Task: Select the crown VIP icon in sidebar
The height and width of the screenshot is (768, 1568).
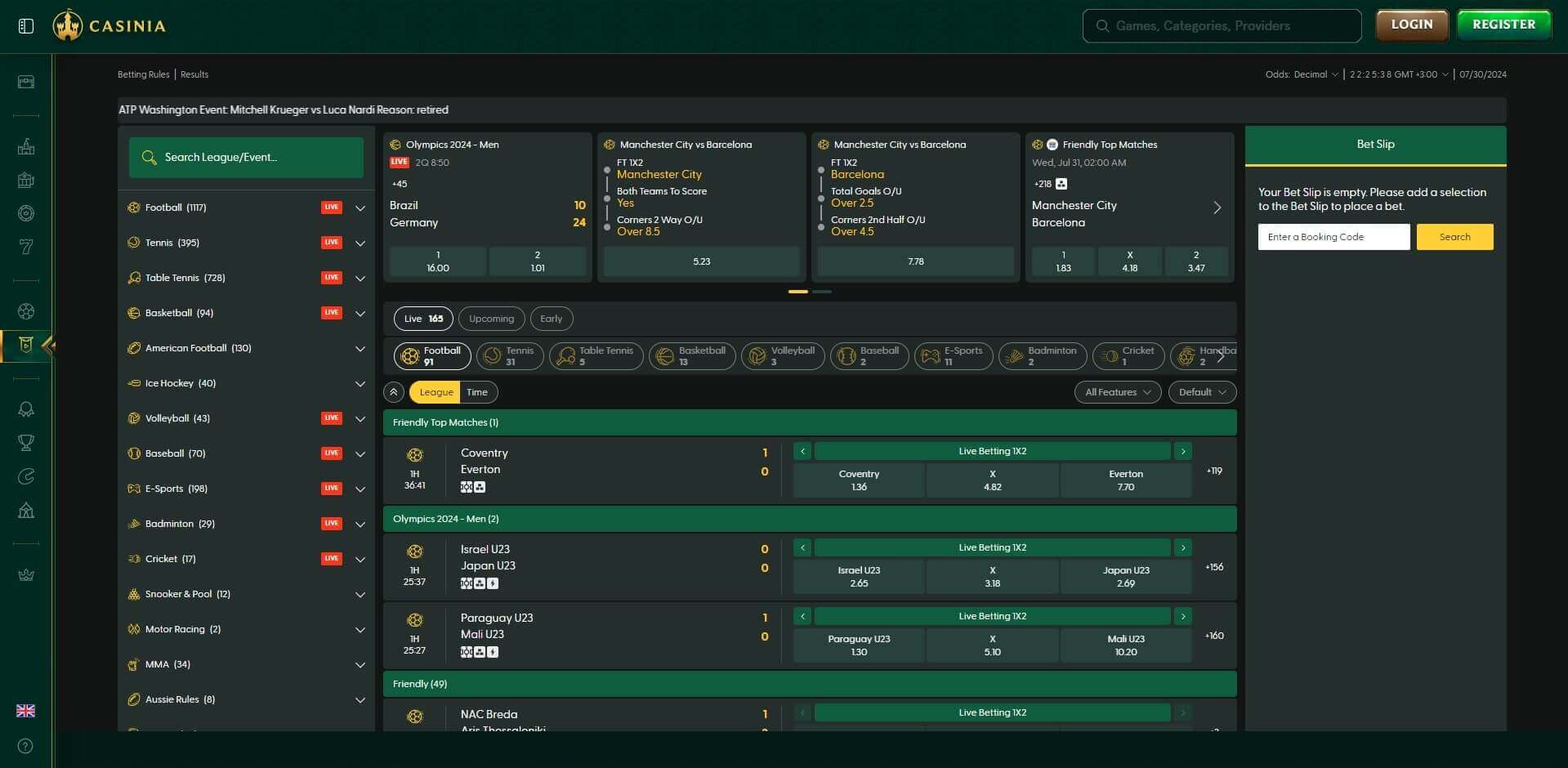Action: 25,574
